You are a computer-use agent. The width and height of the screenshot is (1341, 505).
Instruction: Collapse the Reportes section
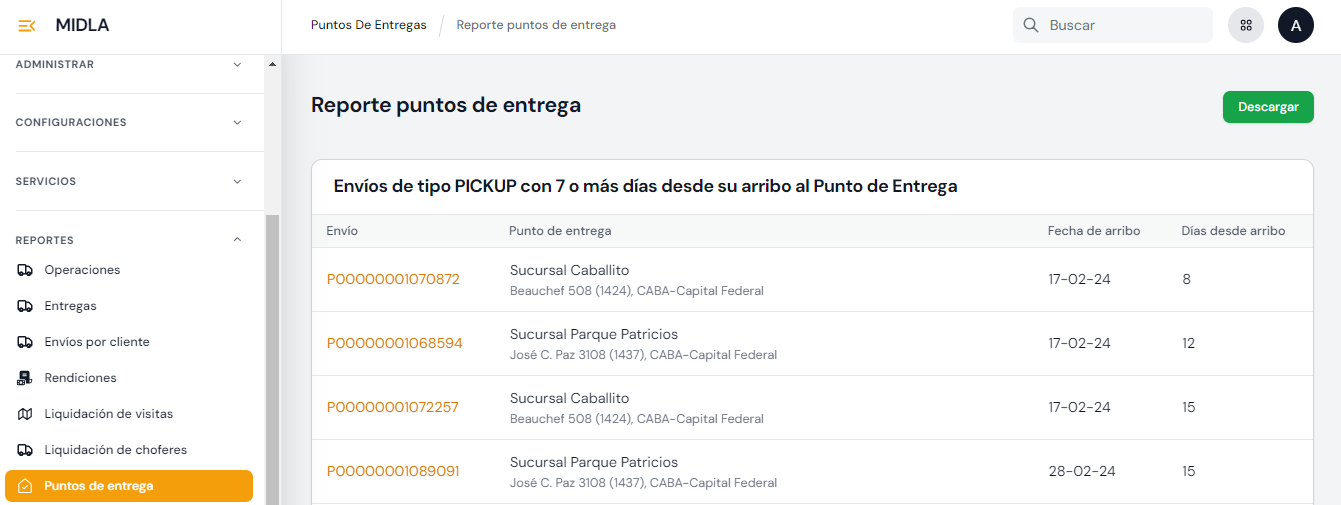237,240
